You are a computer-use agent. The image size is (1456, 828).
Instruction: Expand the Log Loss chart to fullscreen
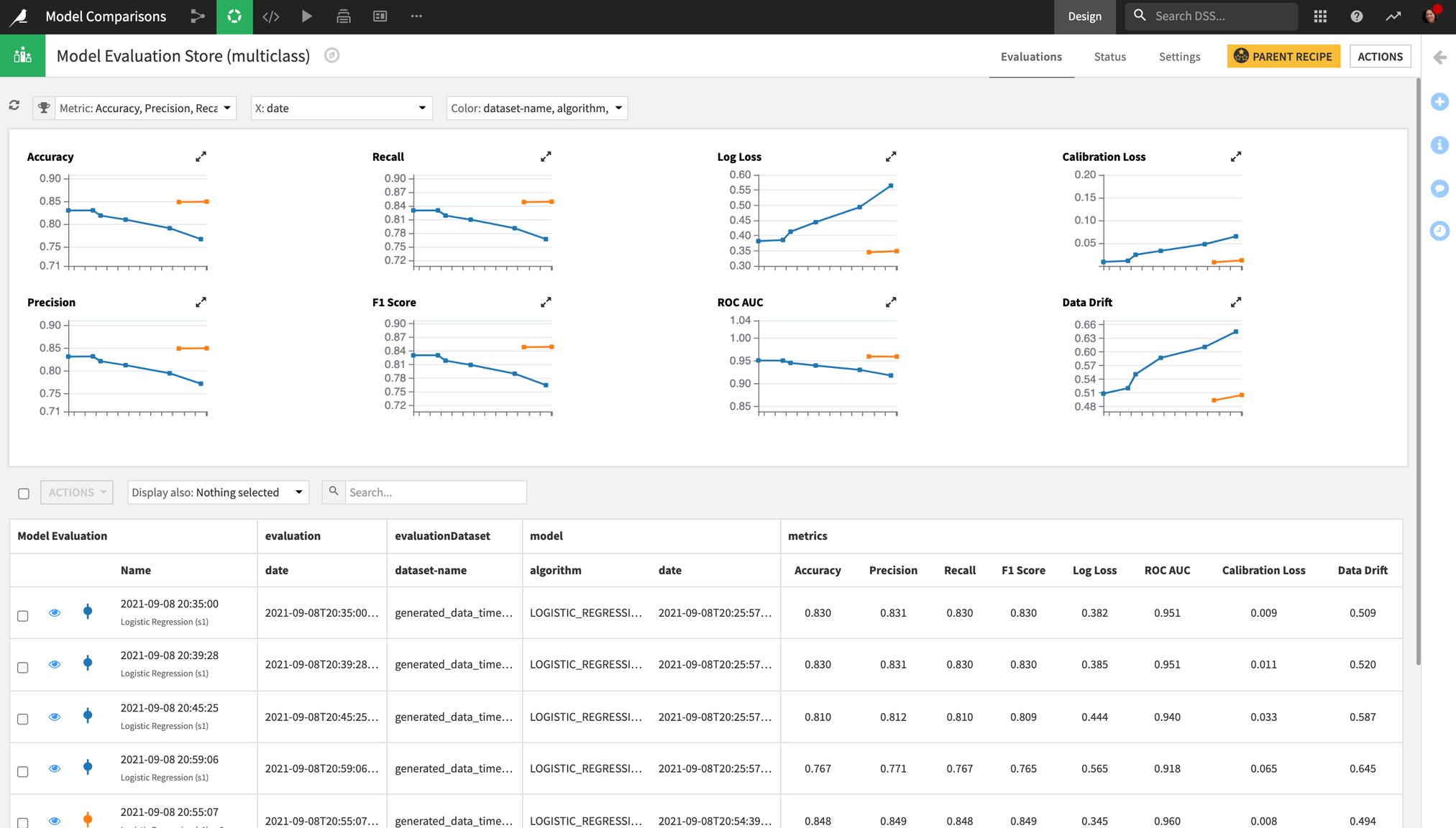click(891, 156)
